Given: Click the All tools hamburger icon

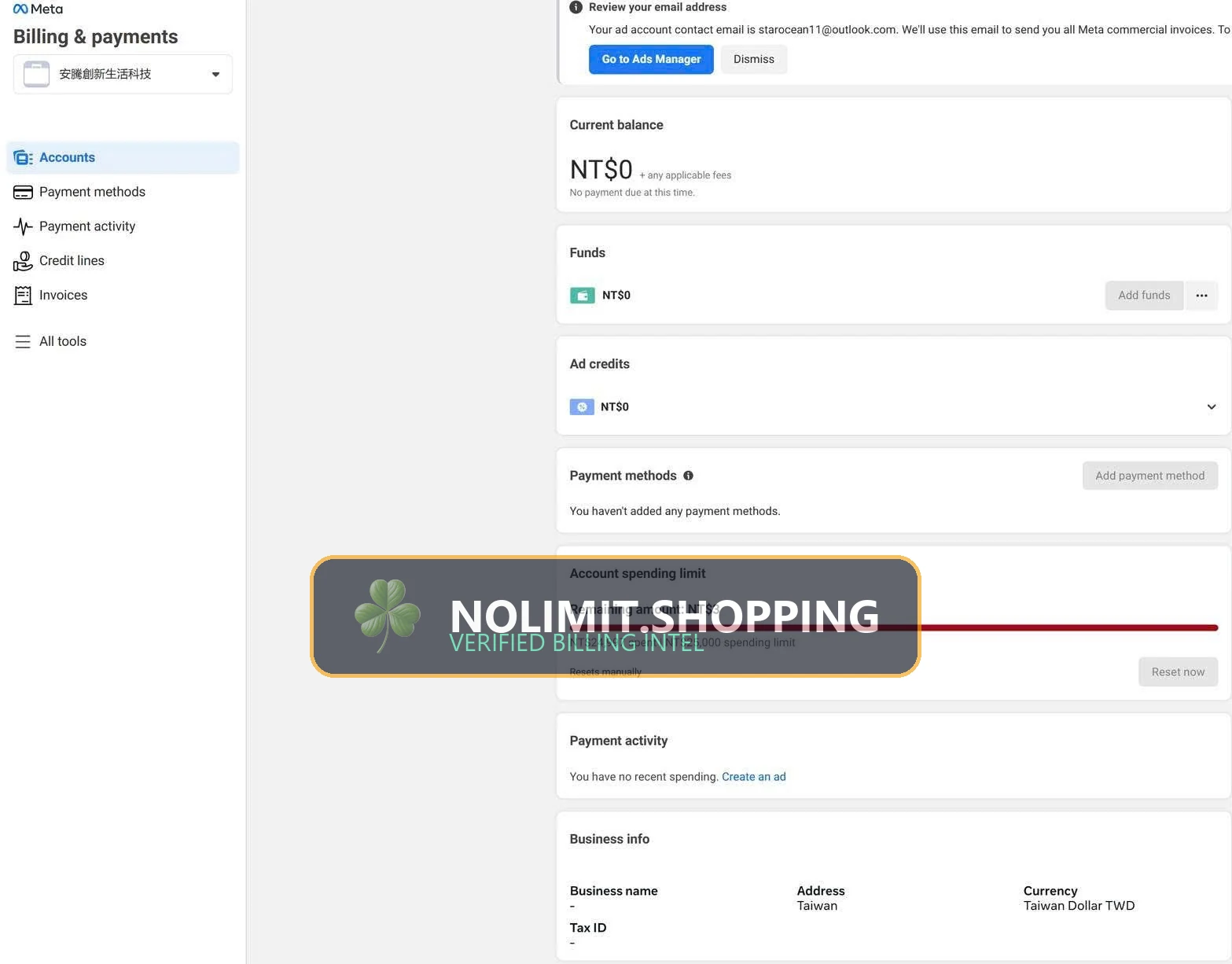Looking at the screenshot, I should pos(23,341).
